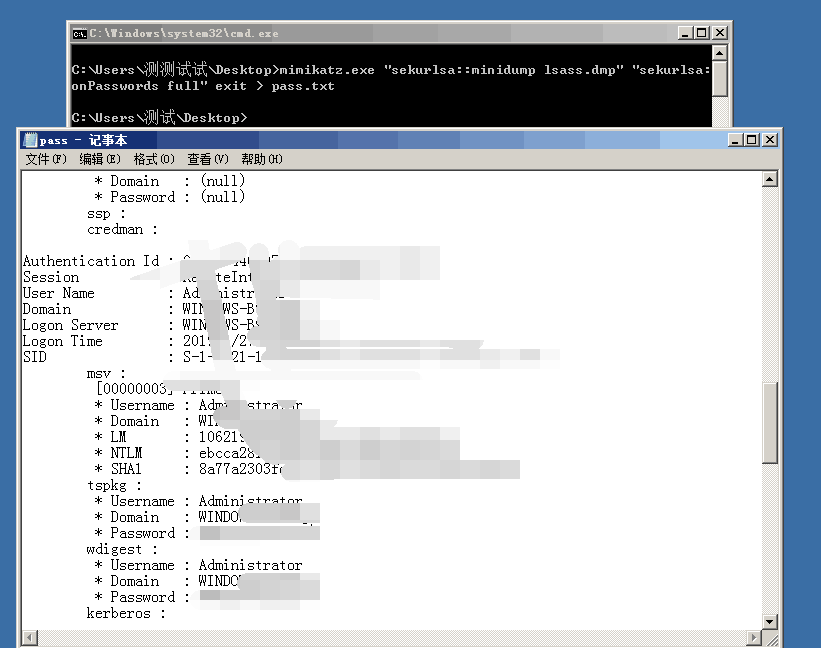Click the 'wdigest :' line
Image resolution: width=821 pixels, height=648 pixels.
[x=121, y=550]
